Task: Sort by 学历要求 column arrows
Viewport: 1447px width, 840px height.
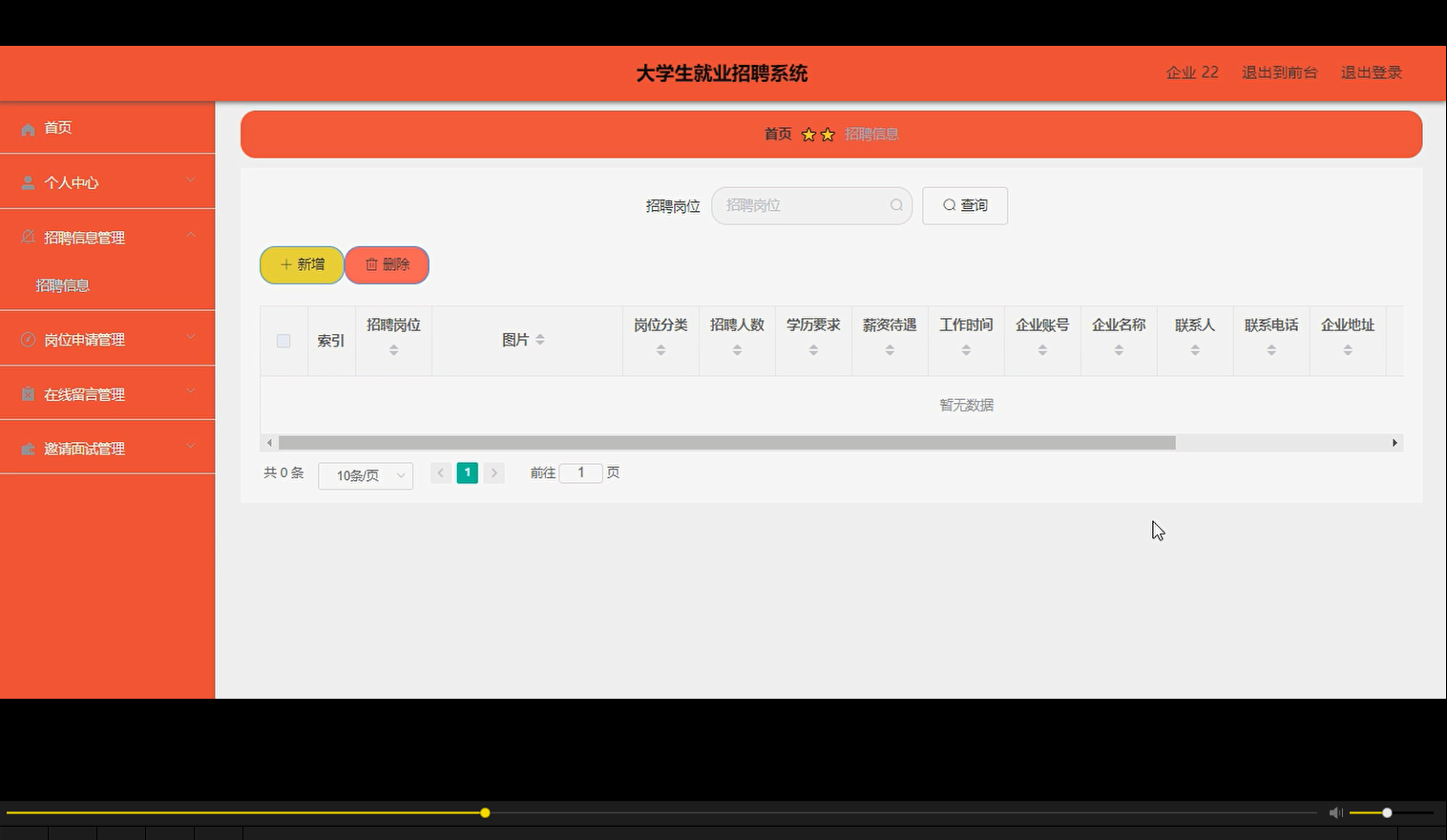Action: (813, 350)
